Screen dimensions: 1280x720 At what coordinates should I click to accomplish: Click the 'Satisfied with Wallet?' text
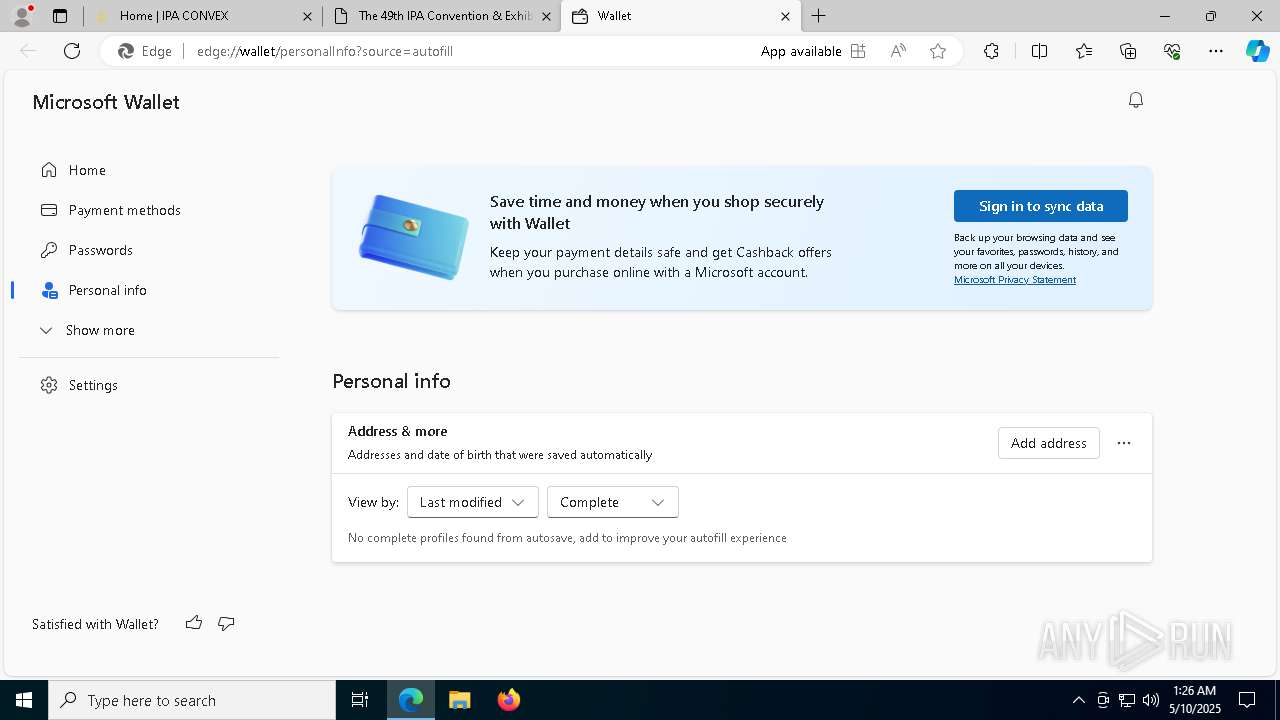click(95, 624)
